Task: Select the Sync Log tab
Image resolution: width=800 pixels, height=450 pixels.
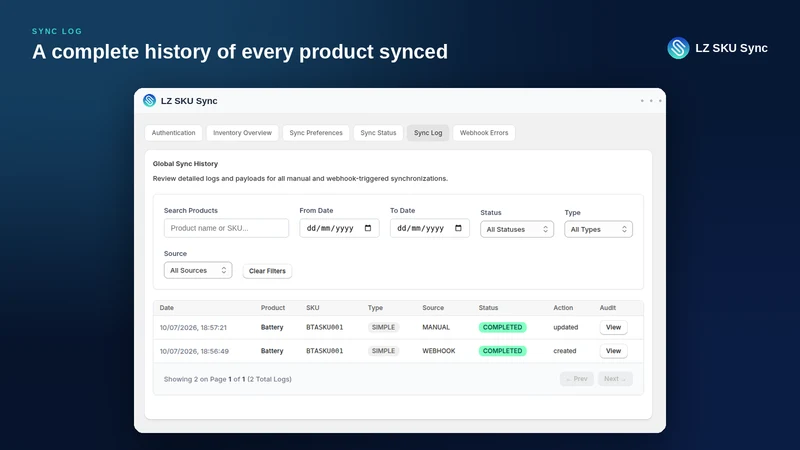Action: click(428, 133)
